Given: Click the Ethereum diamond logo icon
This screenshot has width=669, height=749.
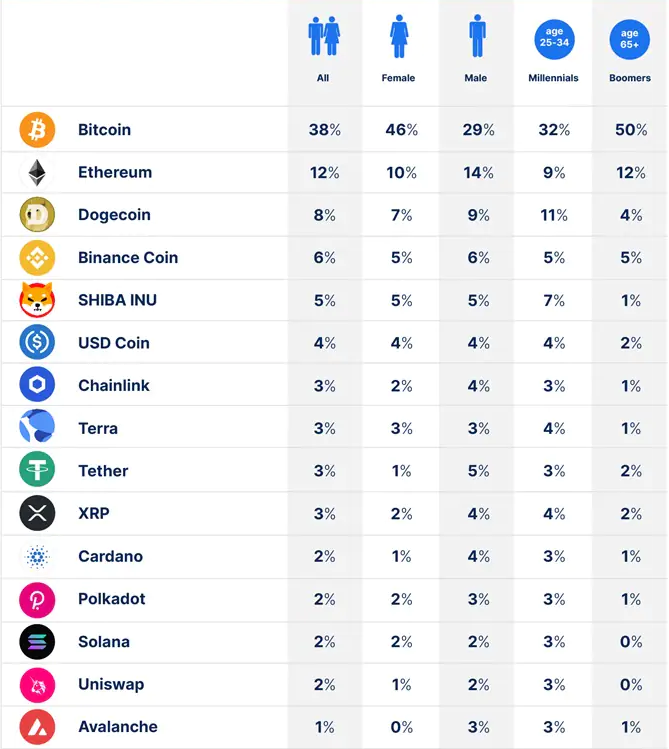Looking at the screenshot, I should (37, 173).
